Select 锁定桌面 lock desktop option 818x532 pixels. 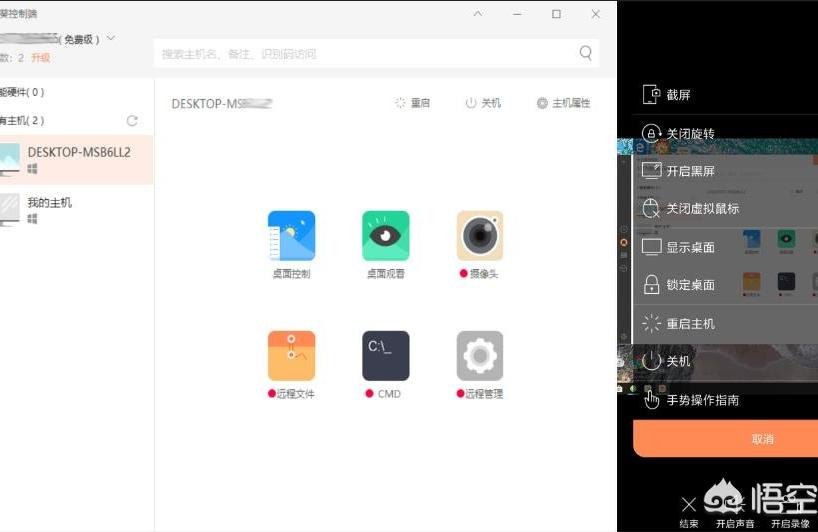[x=690, y=285]
